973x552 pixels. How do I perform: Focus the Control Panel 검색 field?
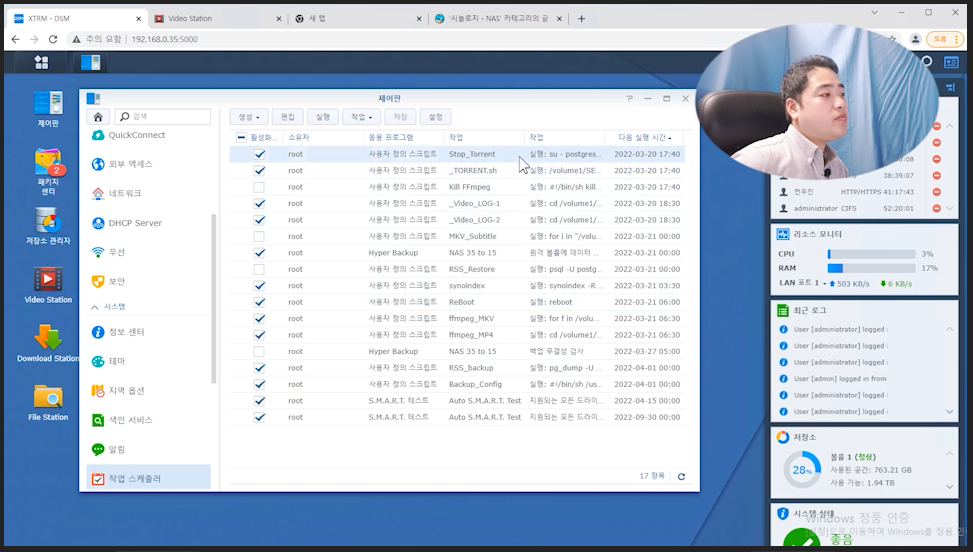163,117
